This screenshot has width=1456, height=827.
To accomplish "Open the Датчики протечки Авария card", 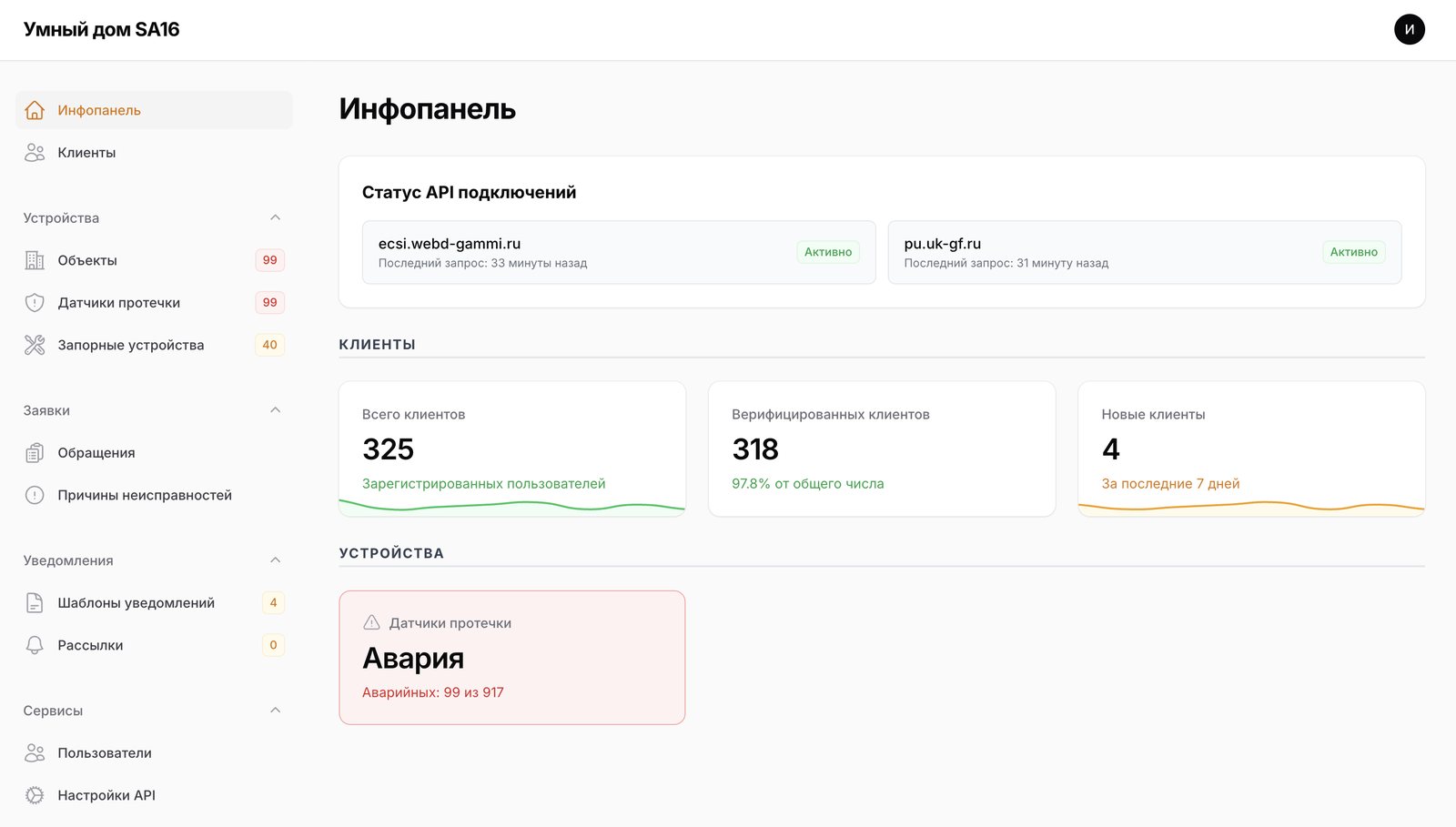I will coord(512,658).
